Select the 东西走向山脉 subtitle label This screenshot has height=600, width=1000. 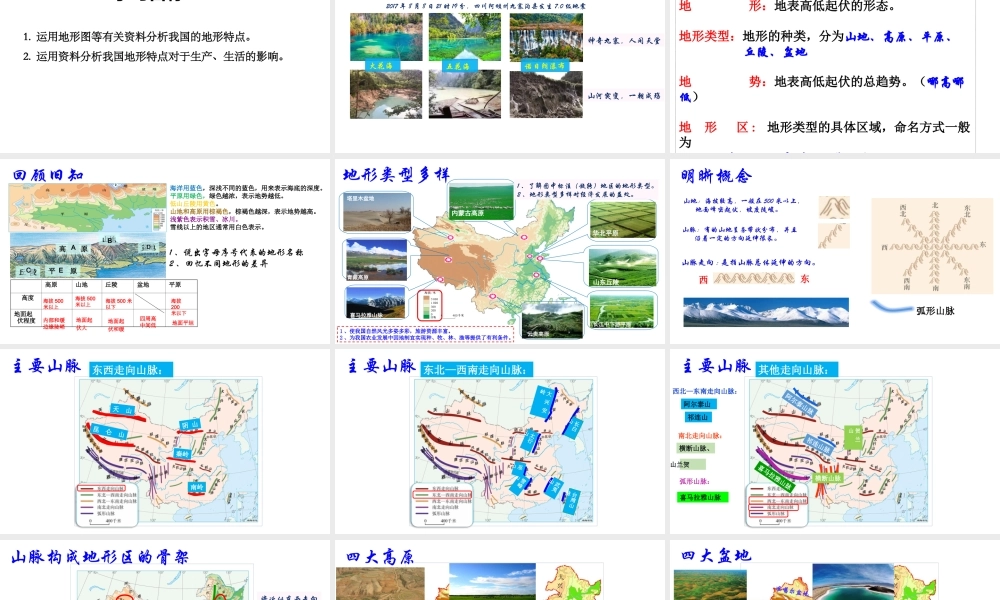point(131,369)
